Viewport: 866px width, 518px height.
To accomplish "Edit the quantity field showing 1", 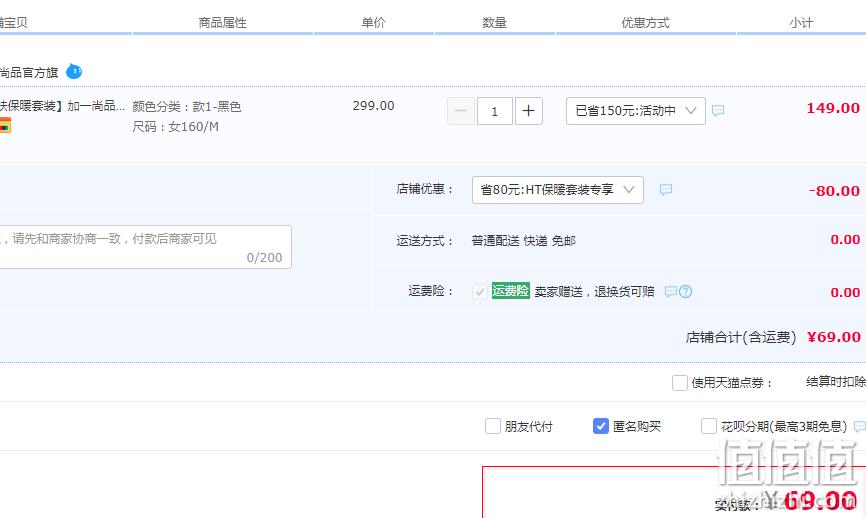I will (495, 111).
